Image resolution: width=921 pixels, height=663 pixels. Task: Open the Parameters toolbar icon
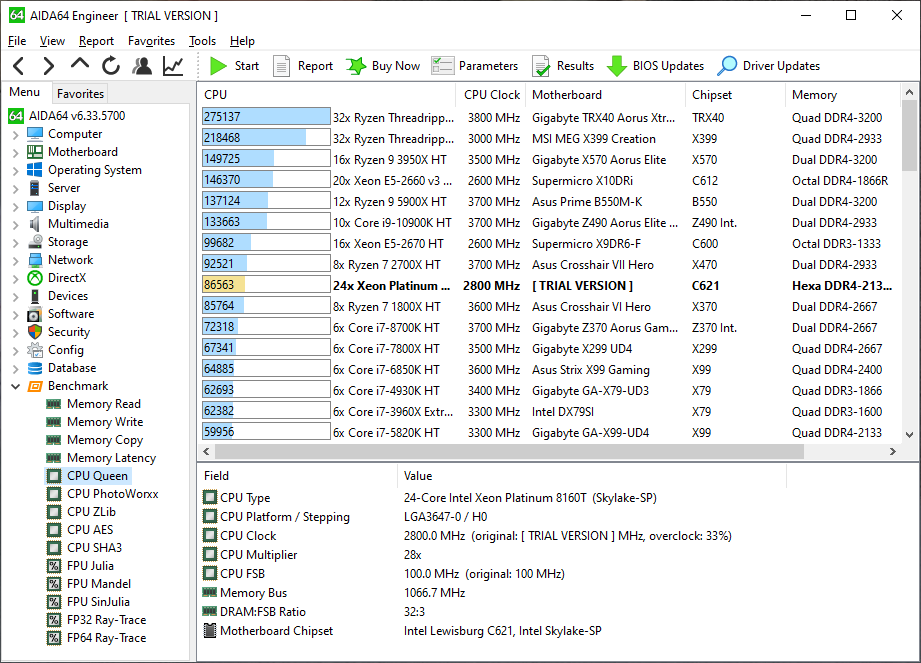tap(442, 66)
